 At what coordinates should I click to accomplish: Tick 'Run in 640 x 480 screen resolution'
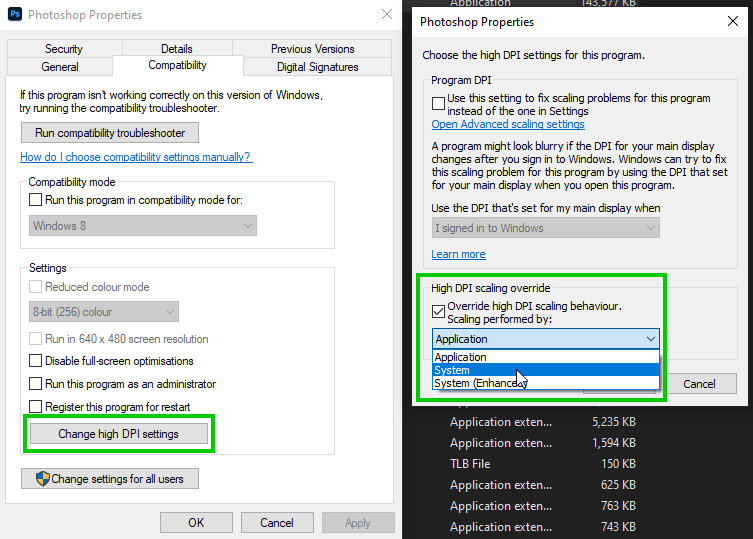click(x=36, y=339)
